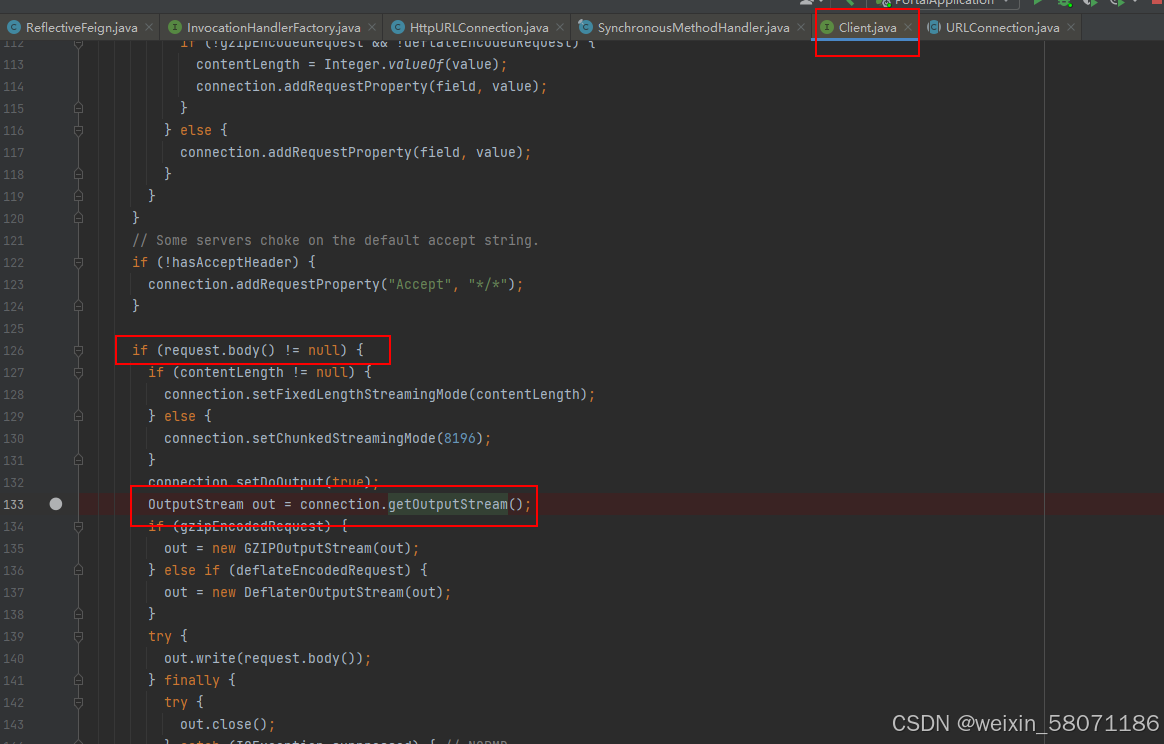Click the hasAcceptHeader condition on line 122
Viewport: 1164px width, 744px height.
pyautogui.click(x=227, y=262)
